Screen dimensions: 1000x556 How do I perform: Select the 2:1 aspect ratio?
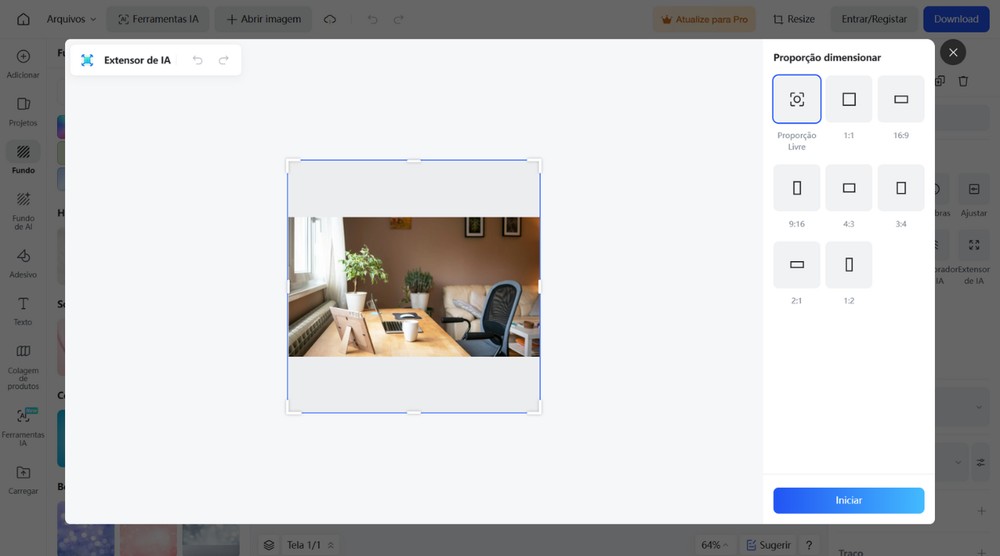point(797,265)
